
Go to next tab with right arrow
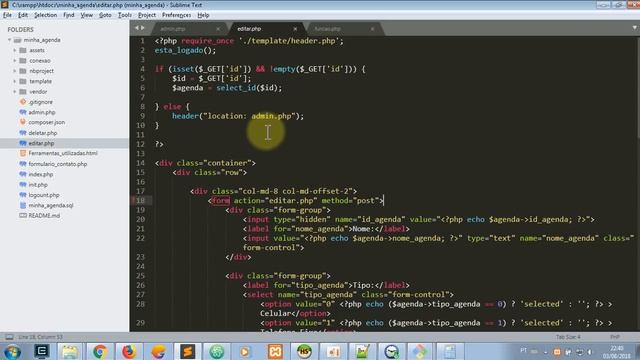(x=142, y=28)
